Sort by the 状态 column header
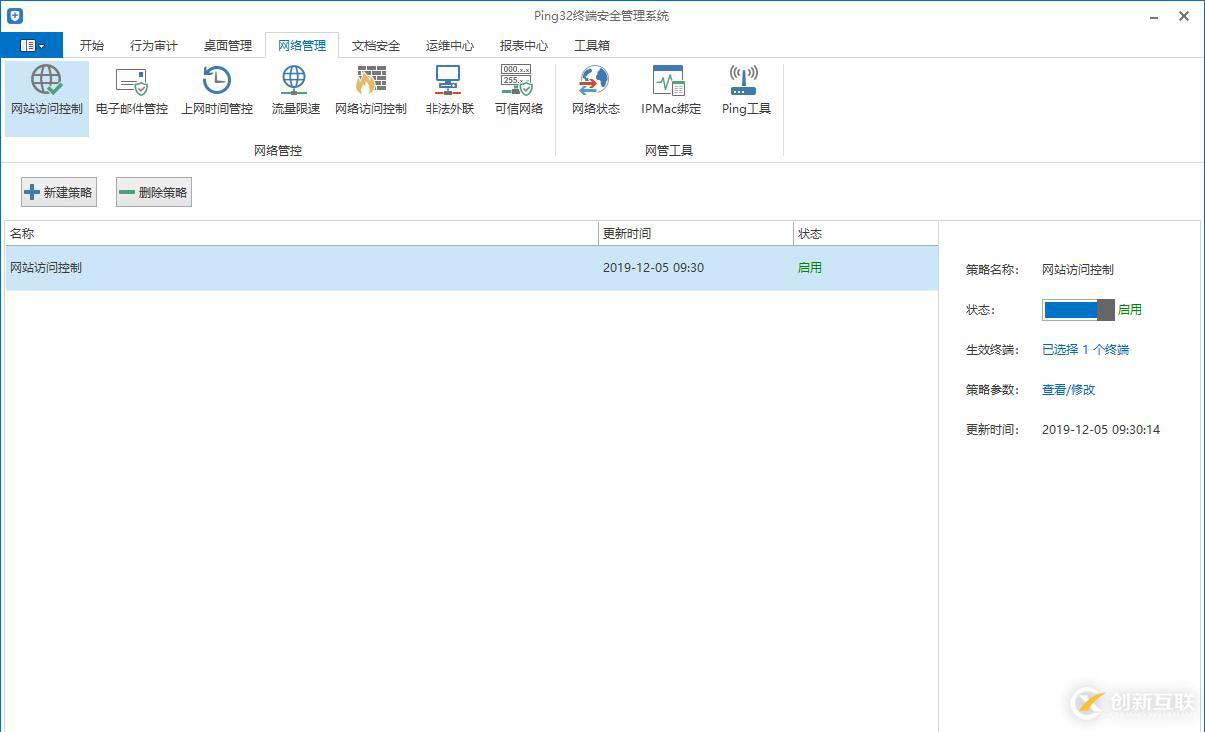The height and width of the screenshot is (732, 1205). [866, 233]
